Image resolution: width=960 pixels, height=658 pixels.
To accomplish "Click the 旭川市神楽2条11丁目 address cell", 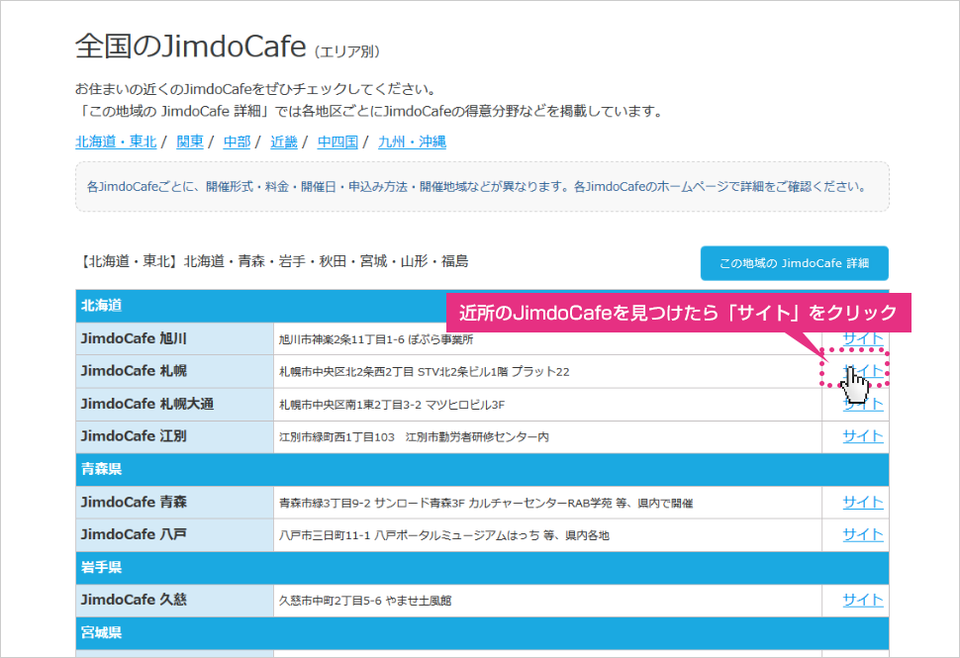I will click(547, 338).
